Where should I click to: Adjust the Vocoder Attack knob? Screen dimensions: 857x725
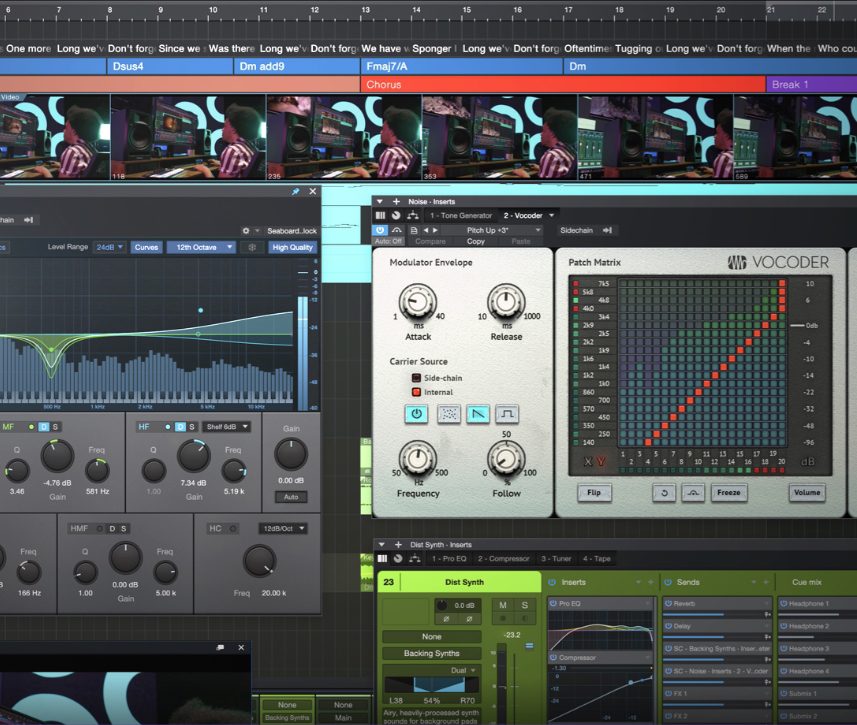[x=418, y=302]
